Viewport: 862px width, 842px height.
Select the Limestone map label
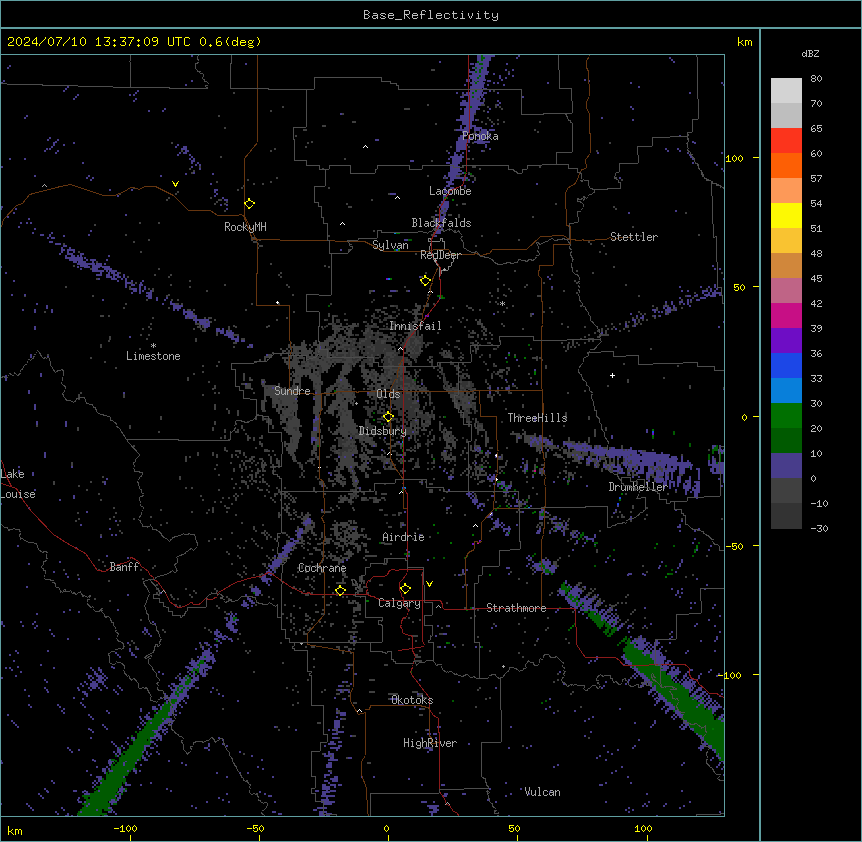click(x=153, y=356)
